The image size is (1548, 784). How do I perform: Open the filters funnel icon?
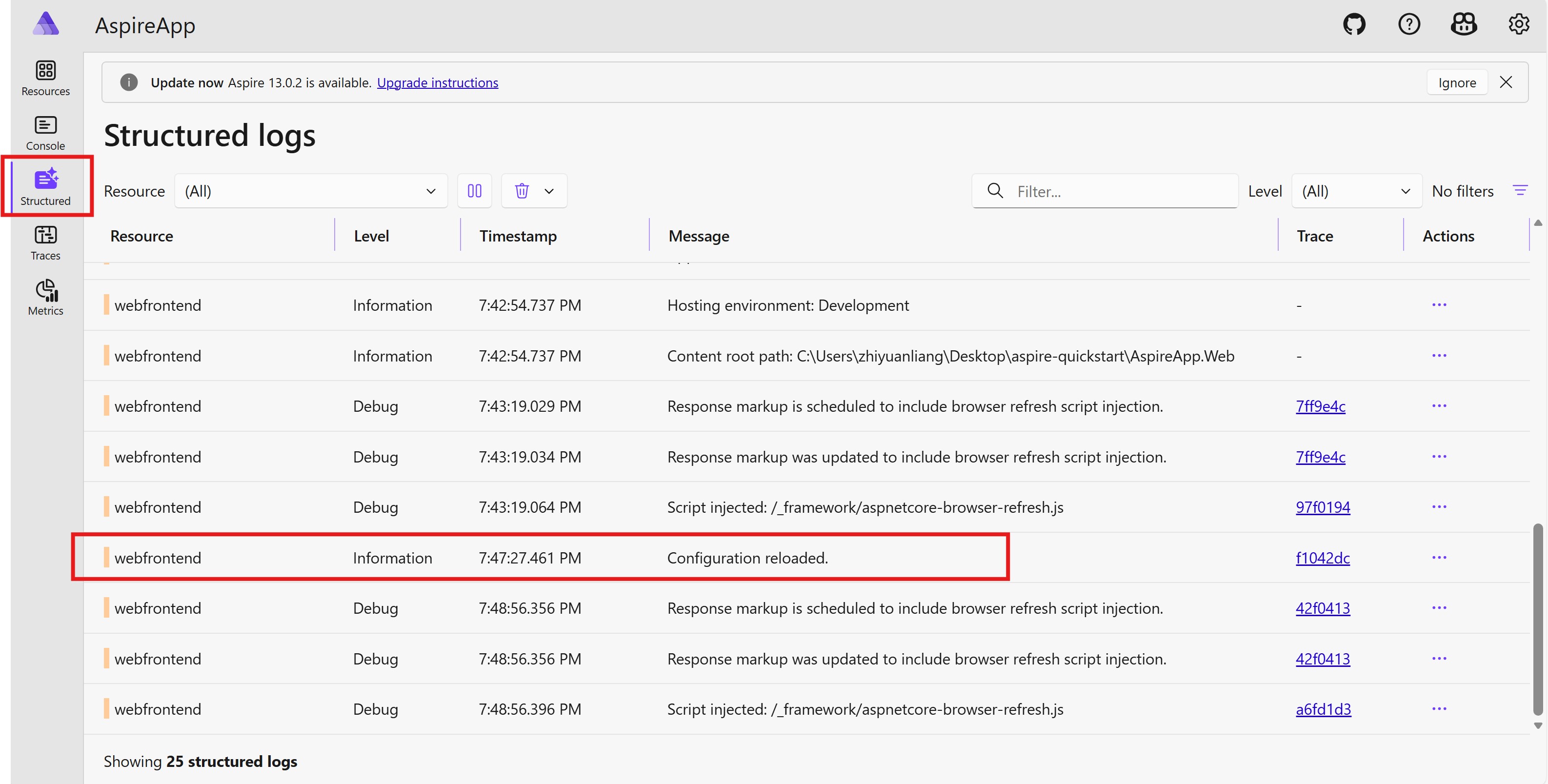tap(1520, 191)
